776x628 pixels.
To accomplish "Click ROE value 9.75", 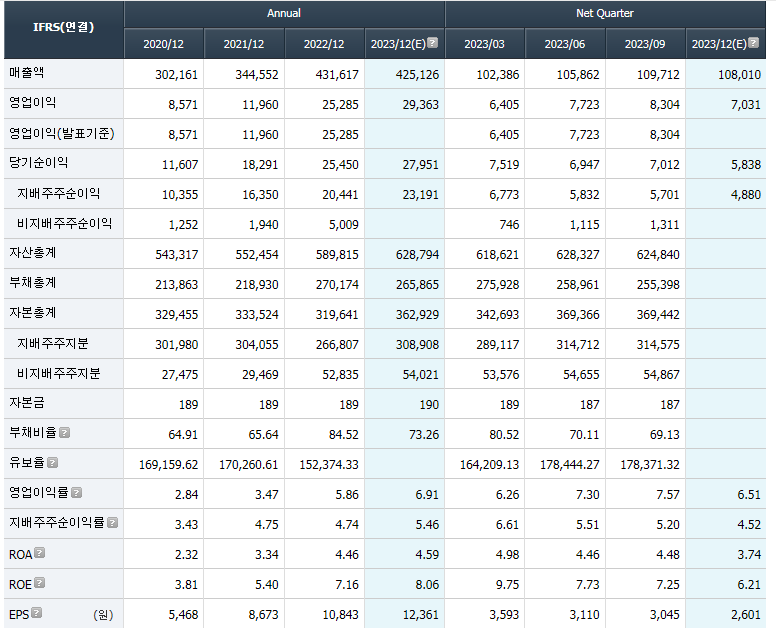I will pos(507,585).
